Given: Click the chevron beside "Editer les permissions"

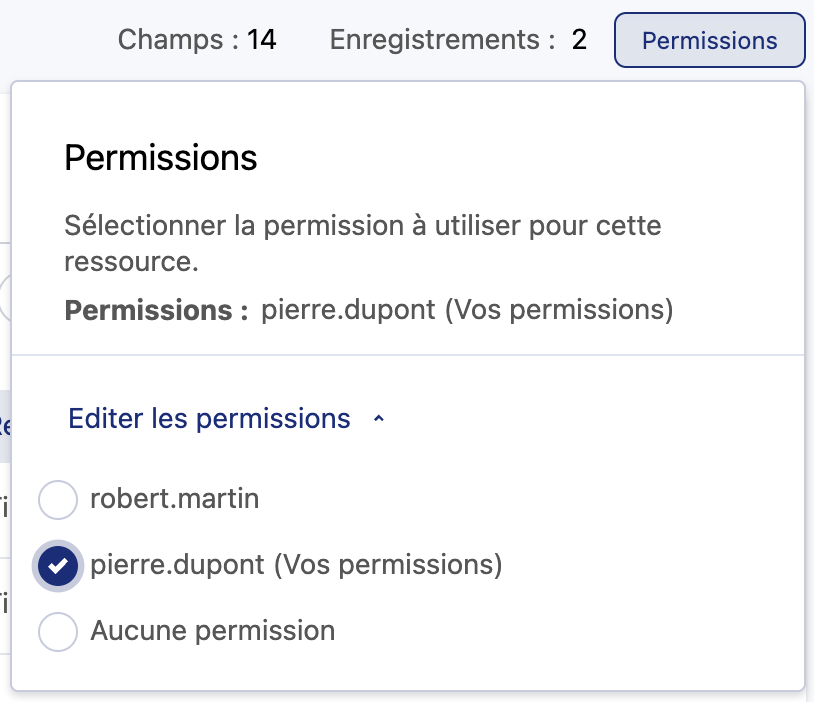Looking at the screenshot, I should [378, 420].
